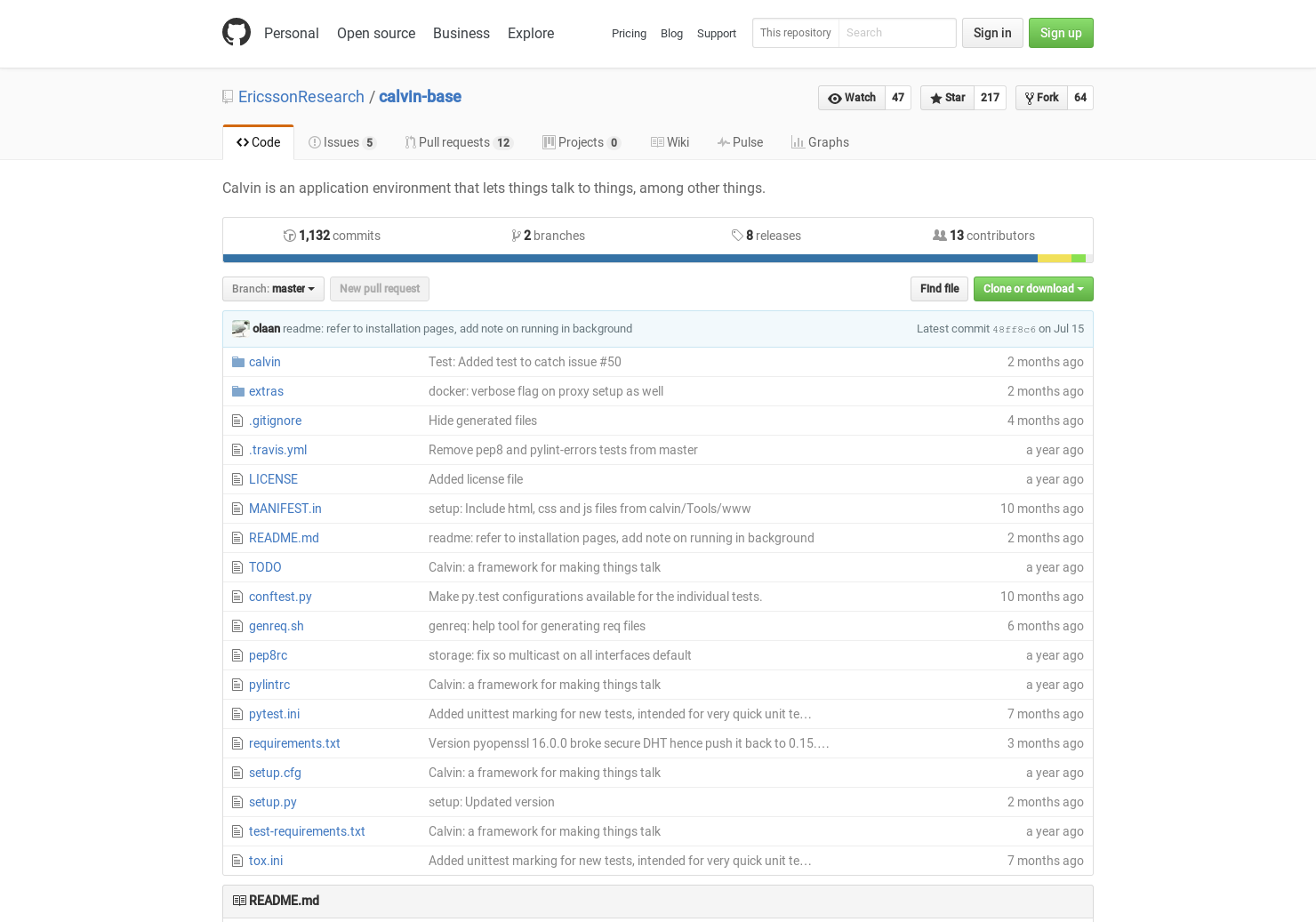The height and width of the screenshot is (922, 1316).
Task: Click the New pull request button
Action: [380, 289]
